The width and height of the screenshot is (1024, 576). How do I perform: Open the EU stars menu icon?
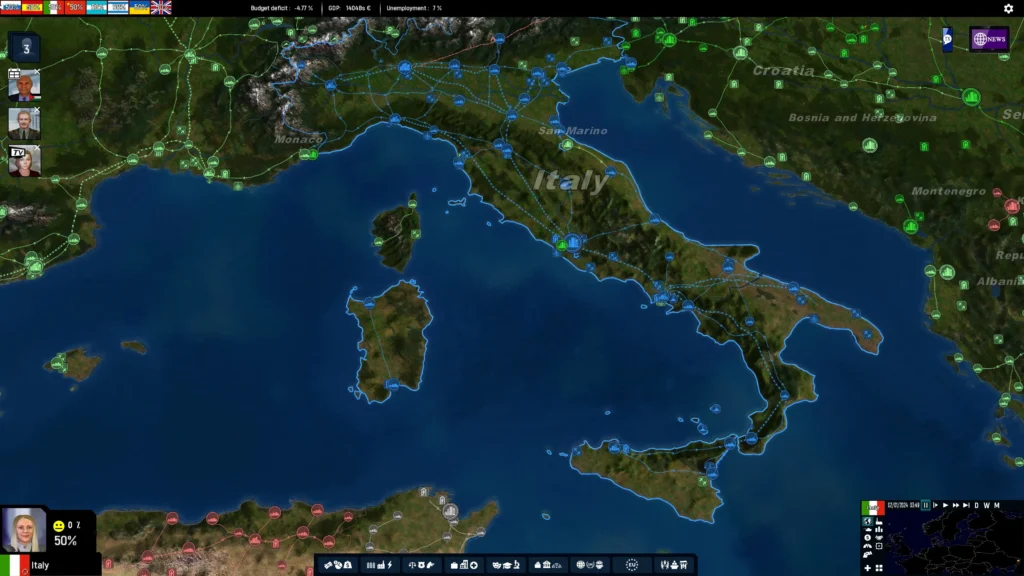[631, 565]
